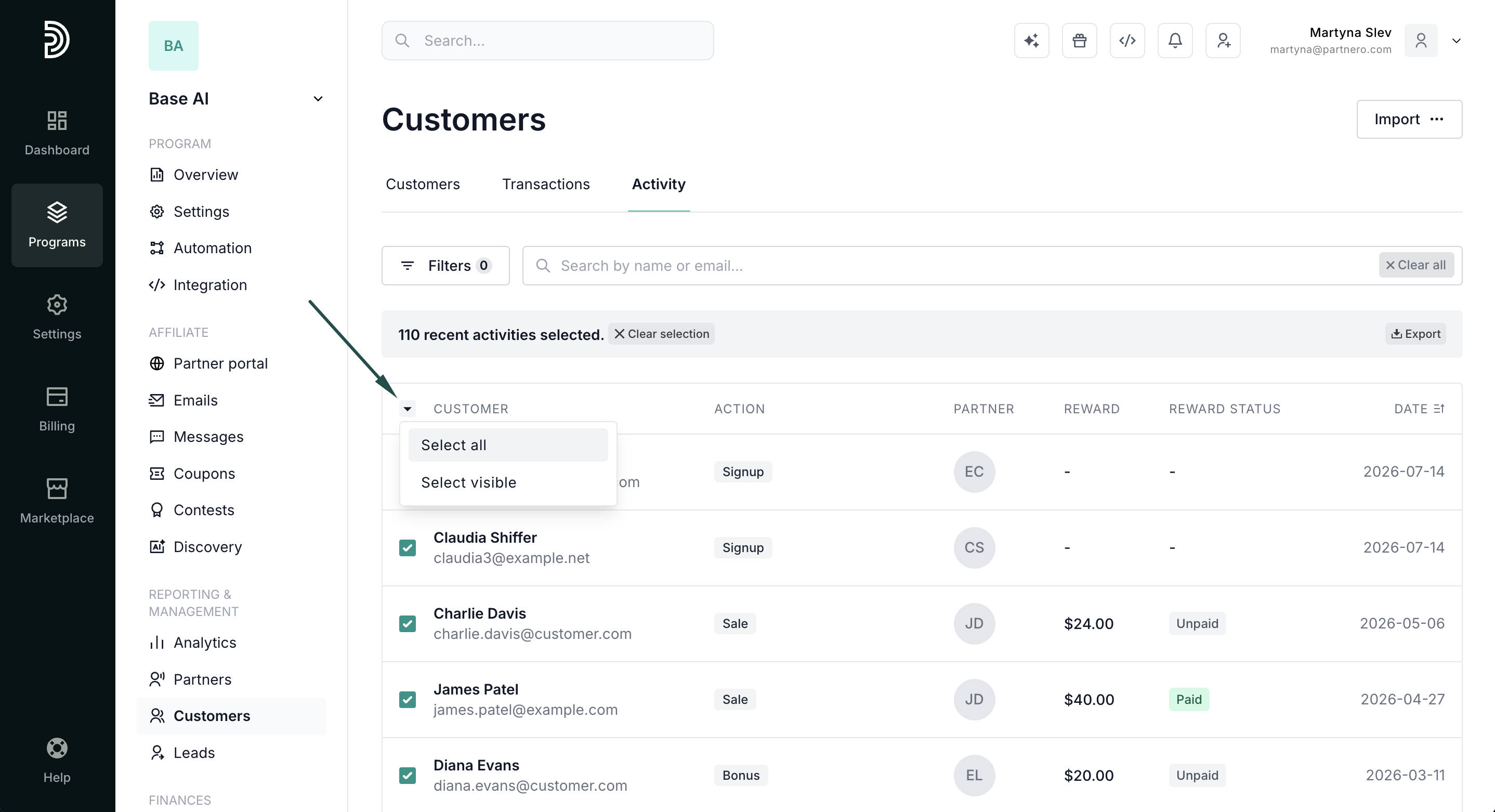Viewport: 1495px width, 812px height.
Task: Open the Martyna Slev account dropdown arrow
Action: [x=1456, y=41]
